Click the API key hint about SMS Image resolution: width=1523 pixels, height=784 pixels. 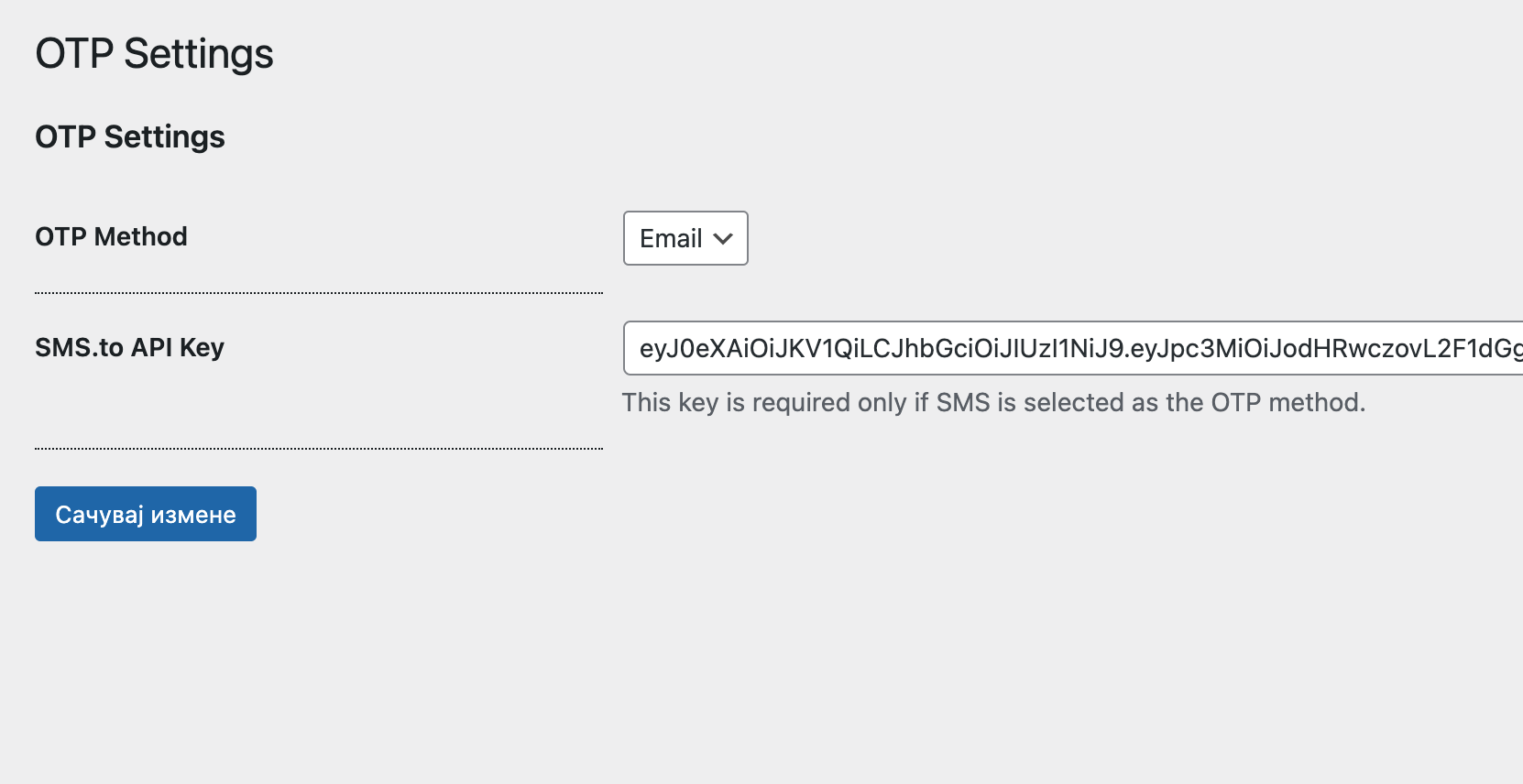point(993,402)
